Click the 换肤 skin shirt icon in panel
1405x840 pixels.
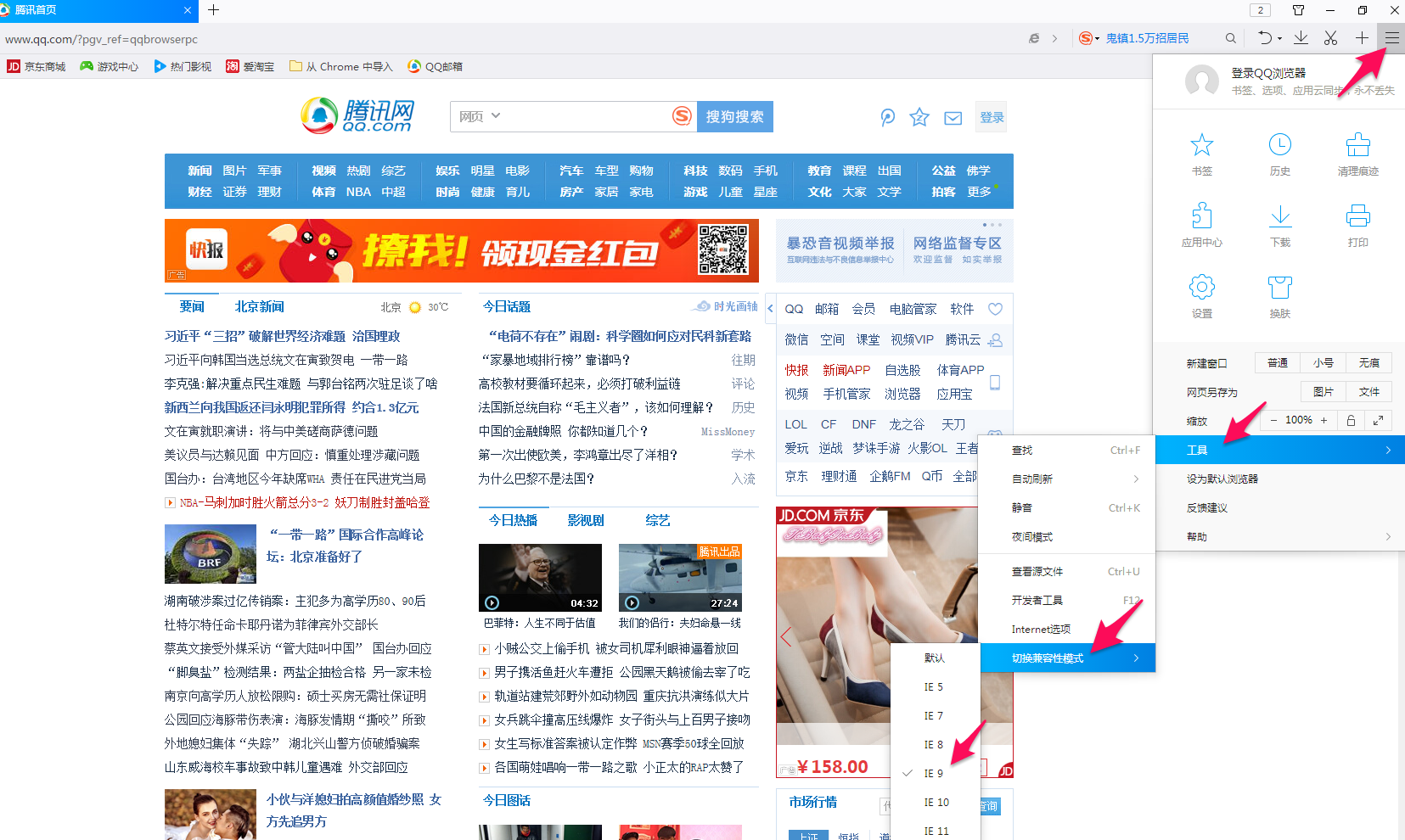coord(1279,287)
